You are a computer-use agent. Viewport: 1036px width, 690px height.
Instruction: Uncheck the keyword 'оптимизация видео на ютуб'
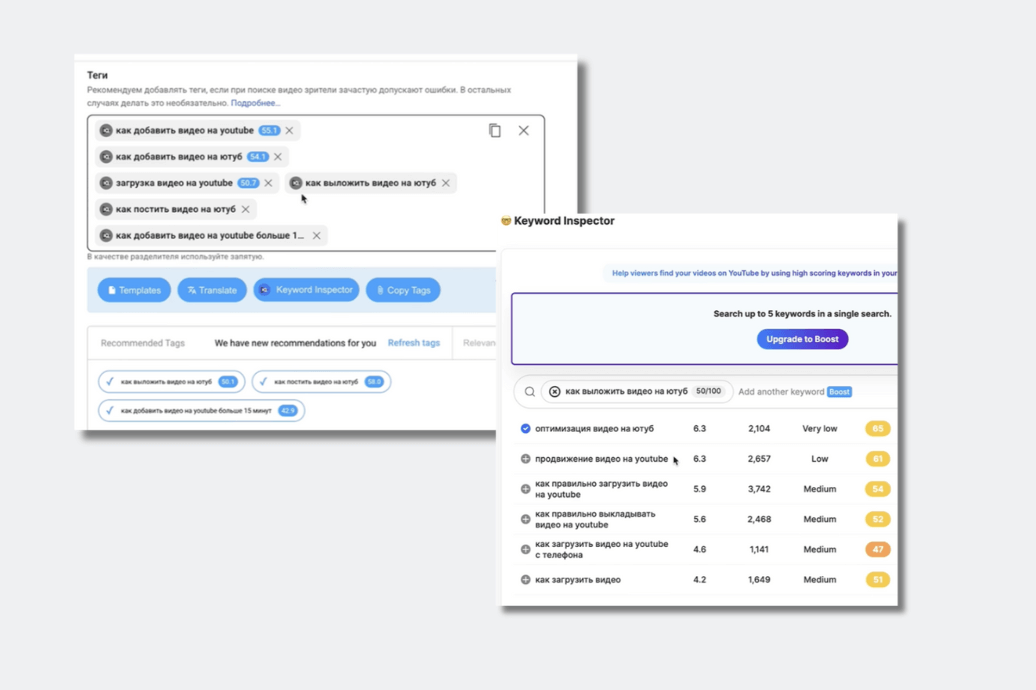(x=525, y=429)
